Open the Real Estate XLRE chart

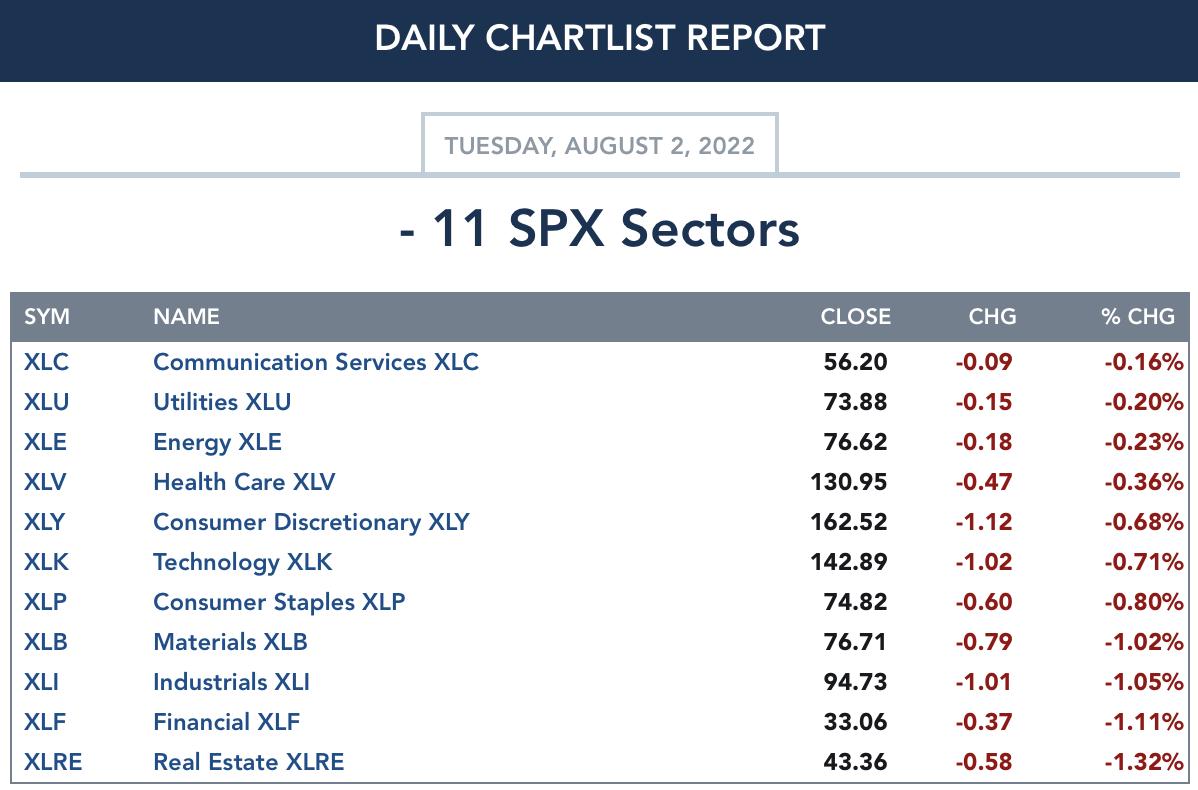(248, 762)
